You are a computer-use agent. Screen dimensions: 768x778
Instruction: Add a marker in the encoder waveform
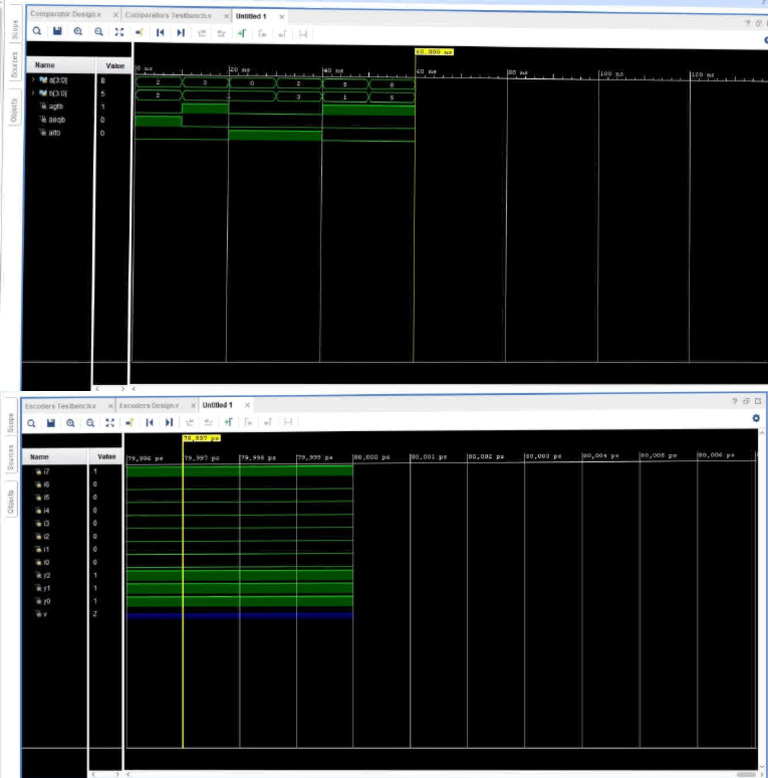tap(228, 422)
